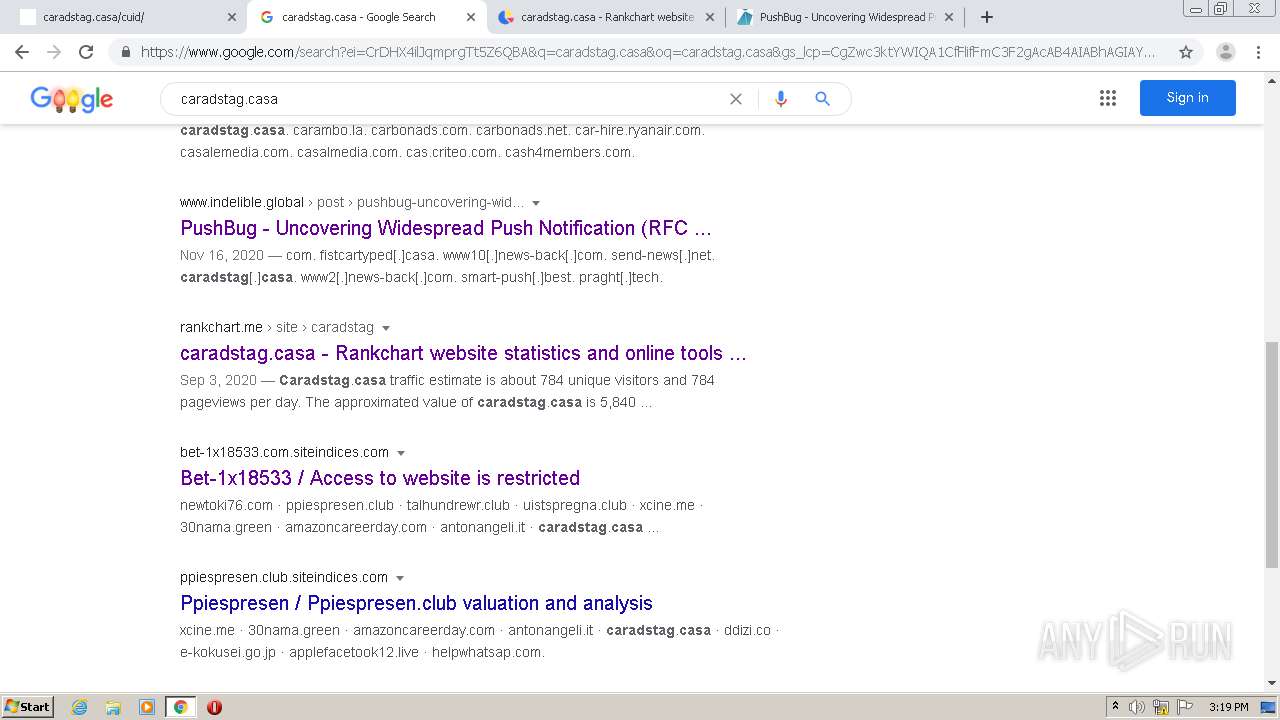Click the padlock site info icon

pyautogui.click(x=125, y=52)
